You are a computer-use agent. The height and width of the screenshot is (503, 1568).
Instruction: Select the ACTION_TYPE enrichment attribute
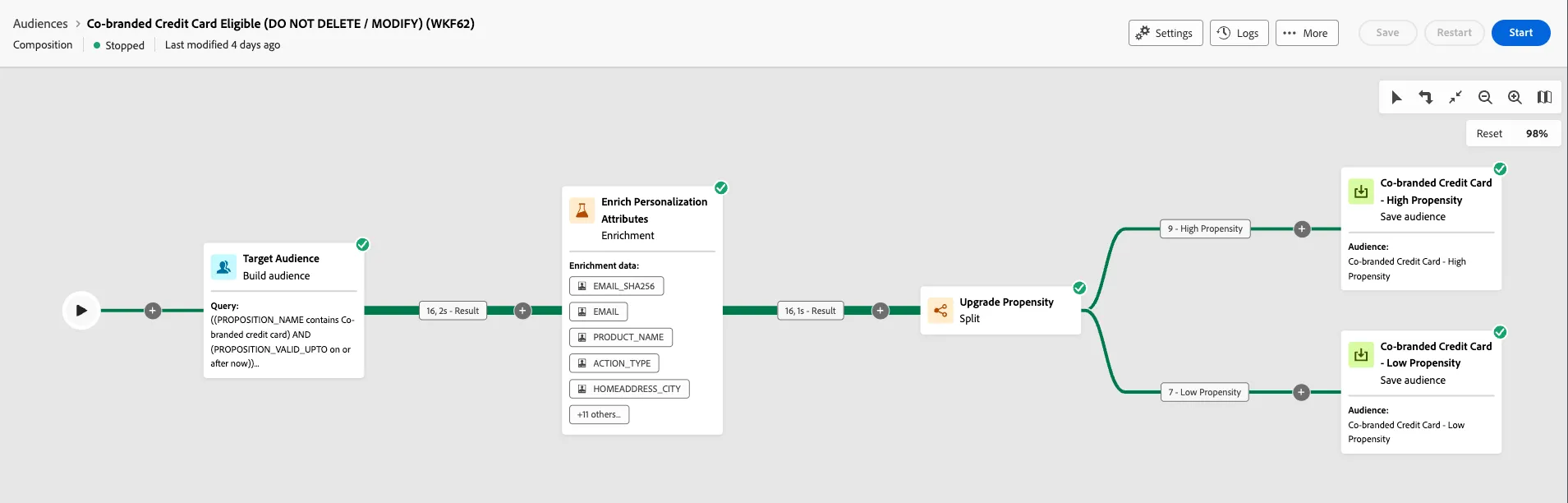click(614, 363)
